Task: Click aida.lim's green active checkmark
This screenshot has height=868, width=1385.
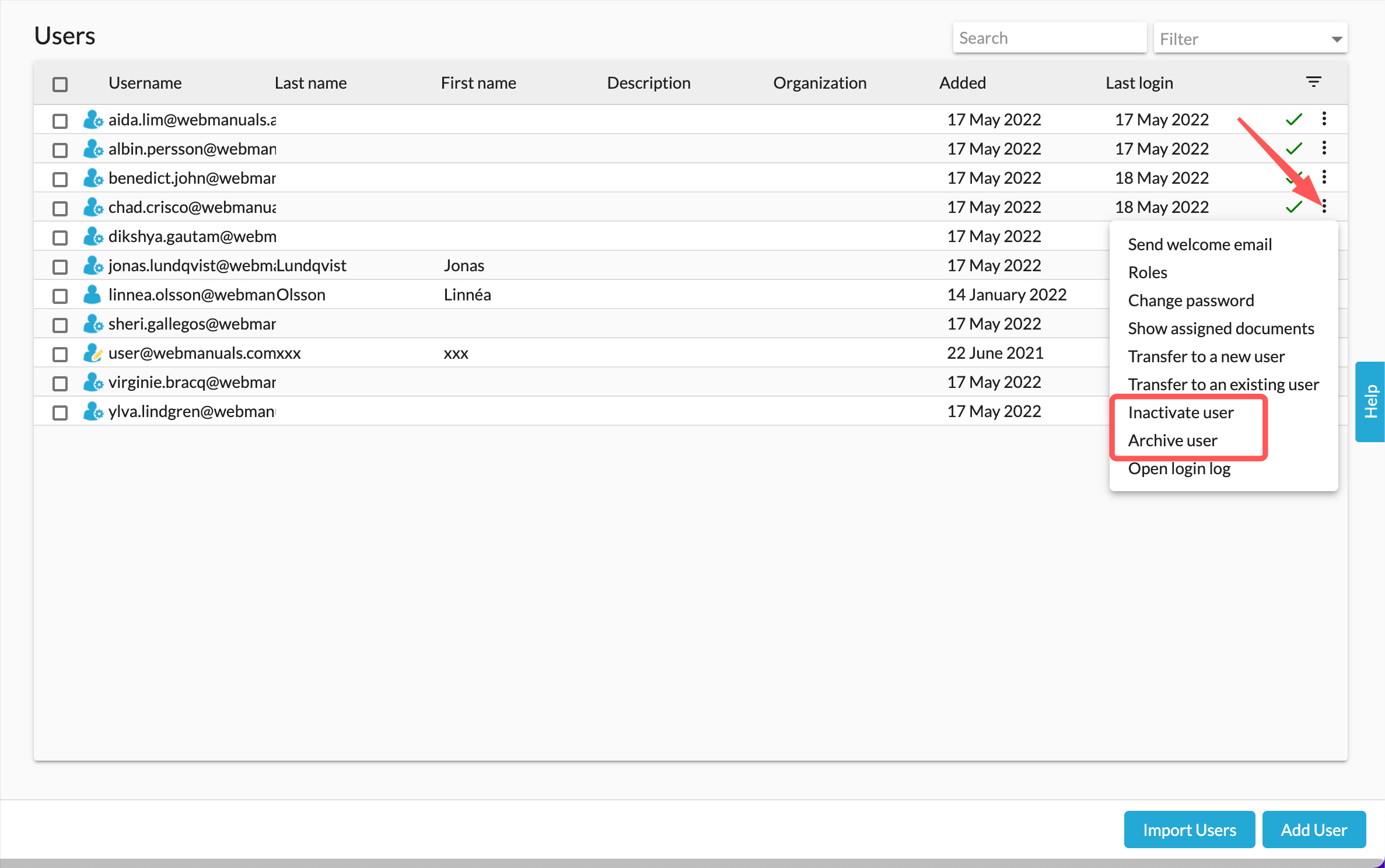Action: click(x=1294, y=120)
